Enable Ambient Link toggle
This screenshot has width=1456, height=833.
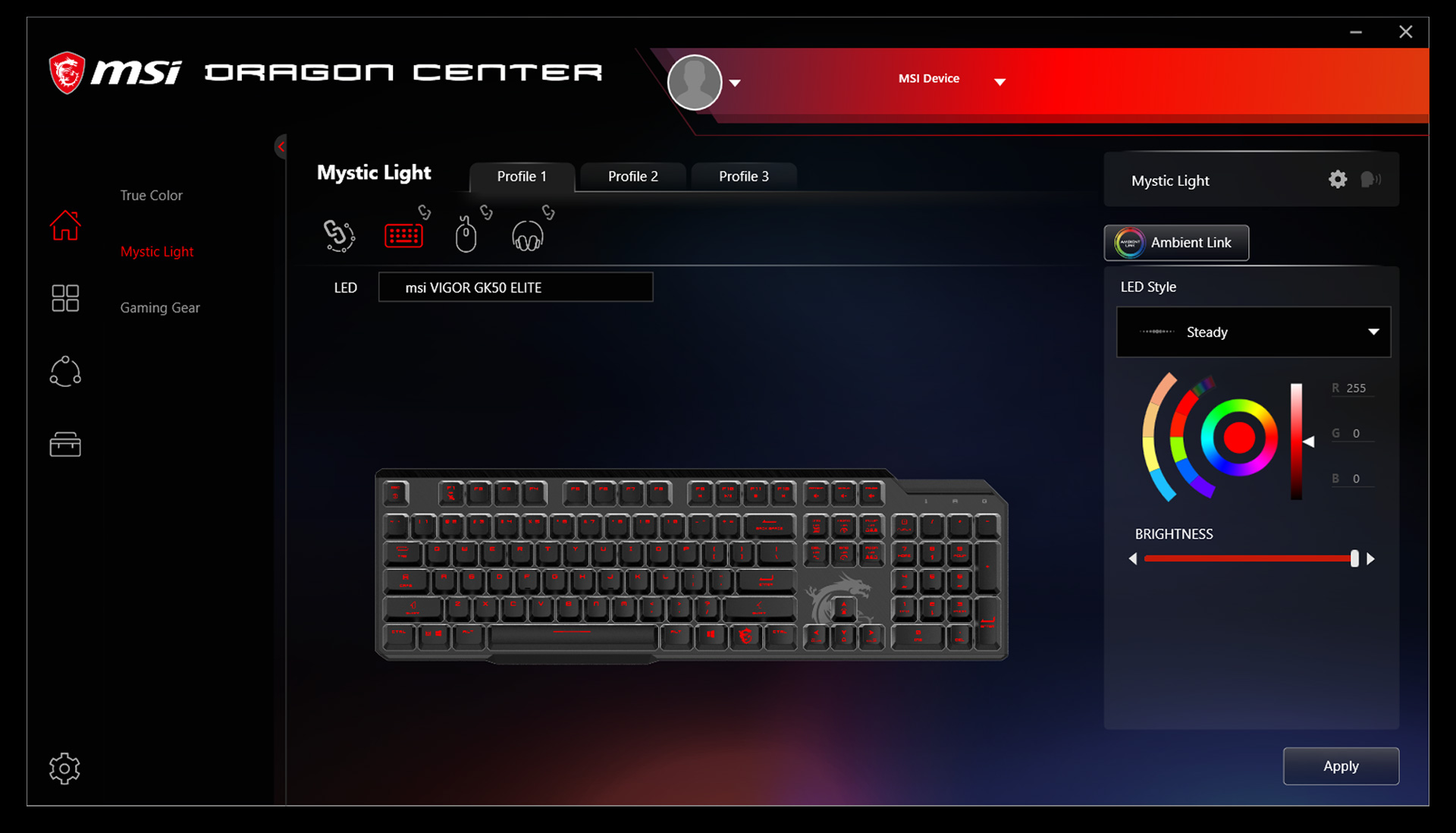(1176, 242)
